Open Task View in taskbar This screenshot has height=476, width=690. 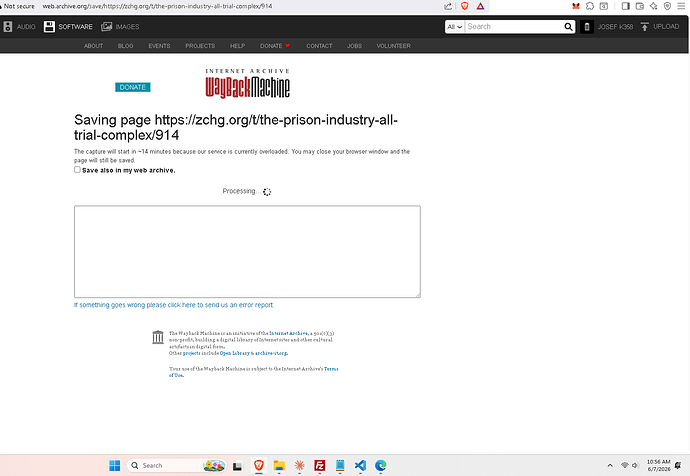pyautogui.click(x=237, y=466)
